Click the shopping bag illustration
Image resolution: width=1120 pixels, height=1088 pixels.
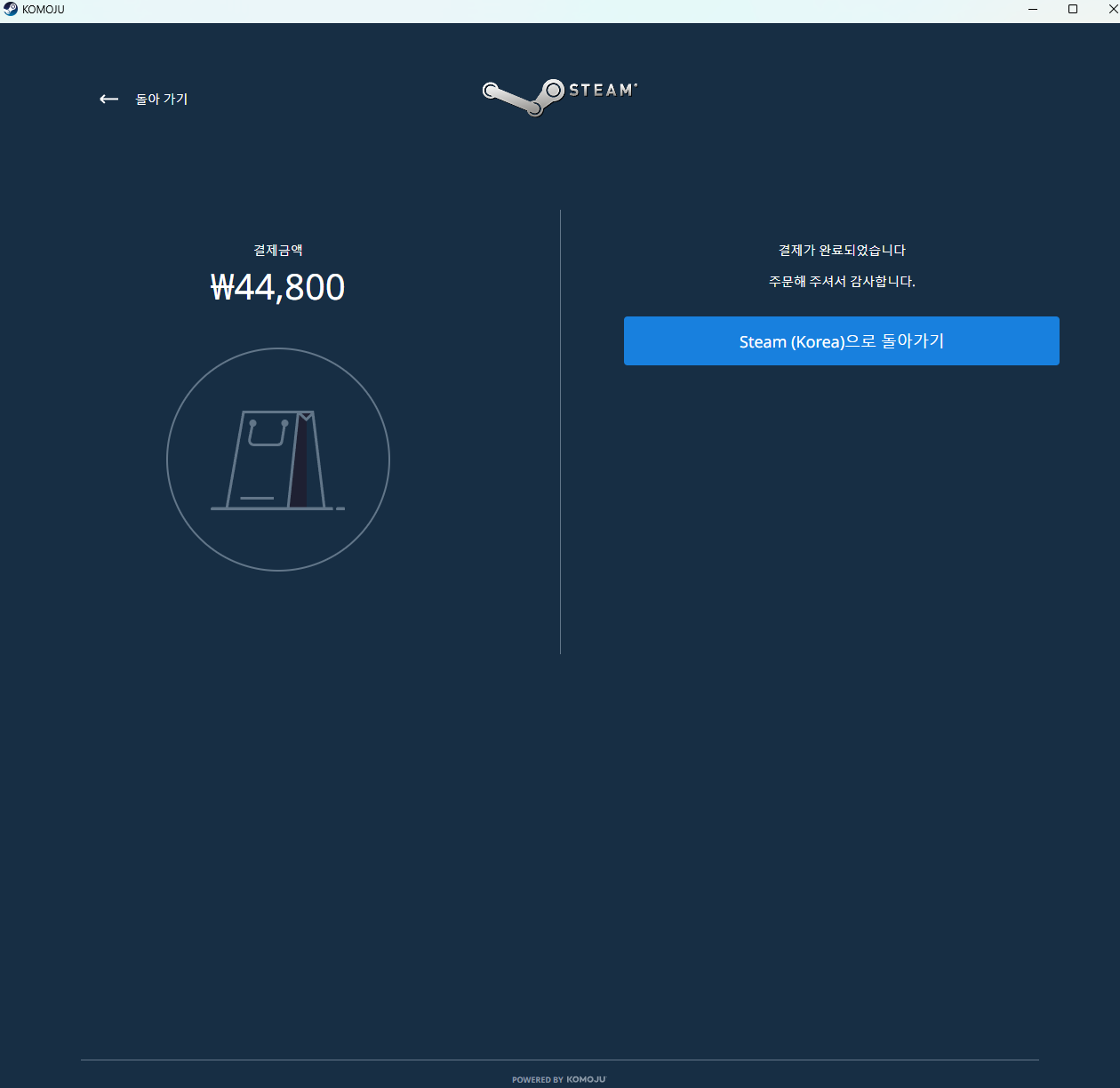tap(278, 460)
